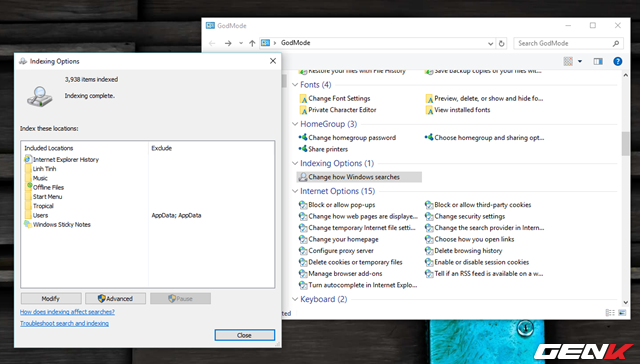Image resolution: width=640 pixels, height=364 pixels.
Task: Collapse the Fonts (4) group
Action: [x=295, y=85]
